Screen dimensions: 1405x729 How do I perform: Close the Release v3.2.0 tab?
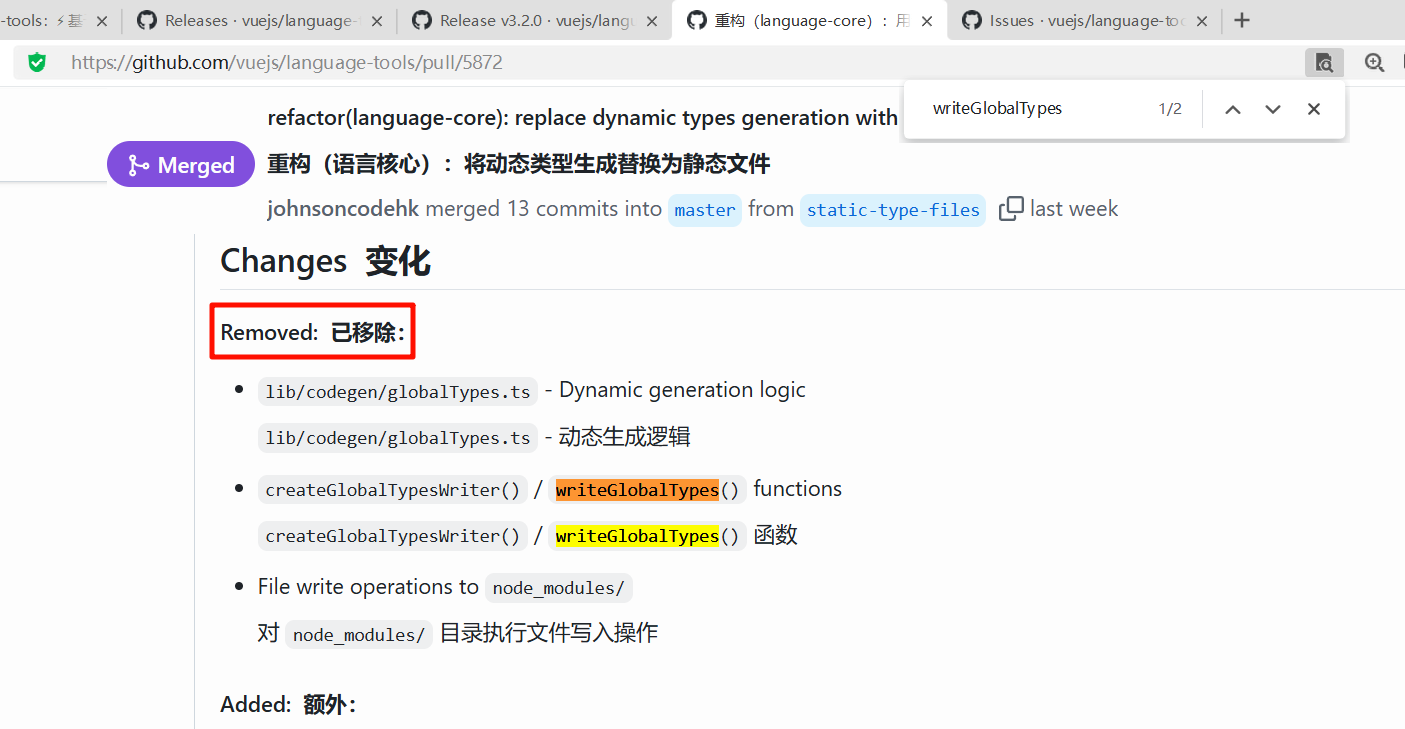pyautogui.click(x=652, y=21)
